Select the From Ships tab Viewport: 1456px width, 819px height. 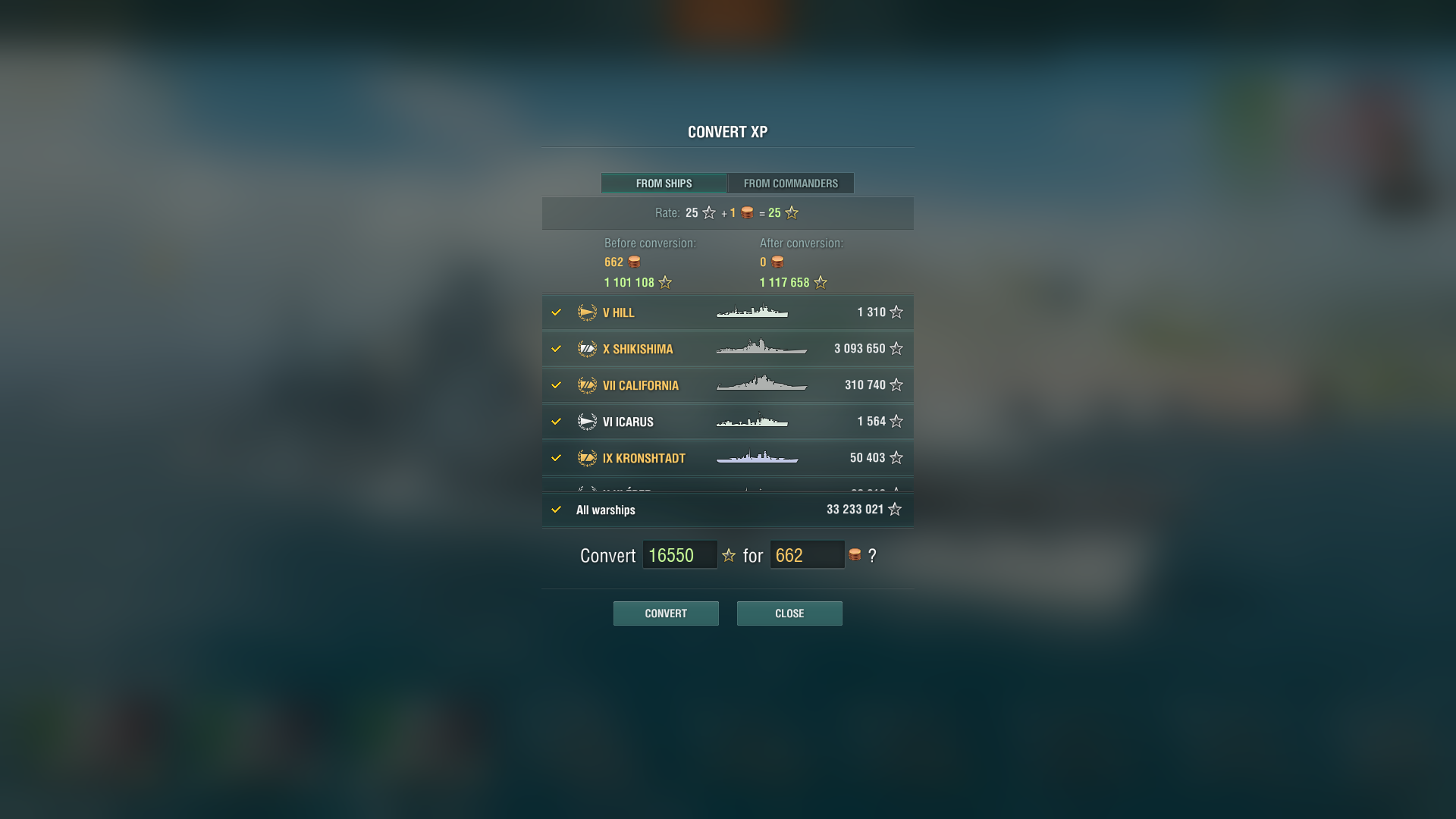pos(664,184)
